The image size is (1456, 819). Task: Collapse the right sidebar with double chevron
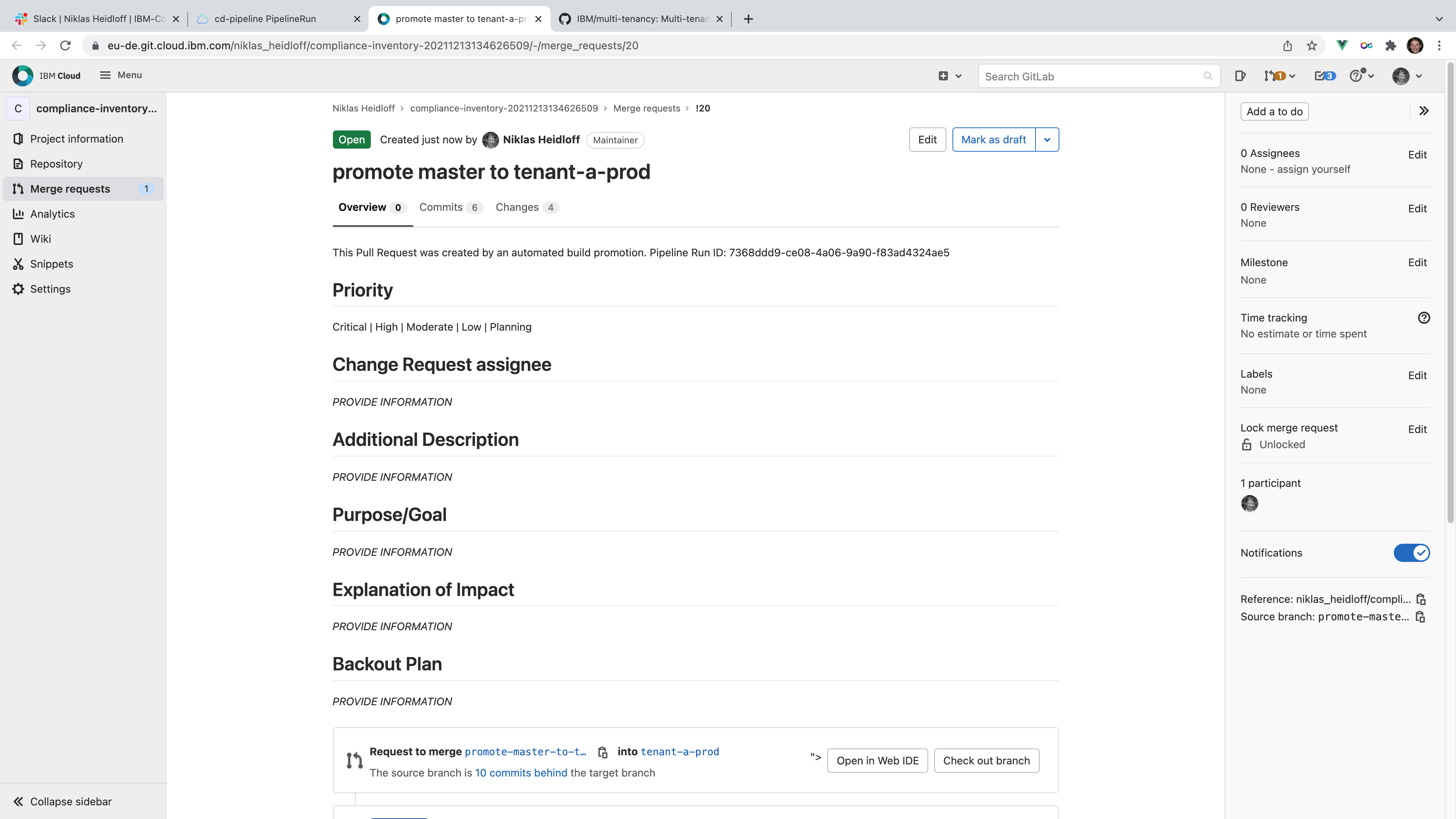coord(1424,111)
